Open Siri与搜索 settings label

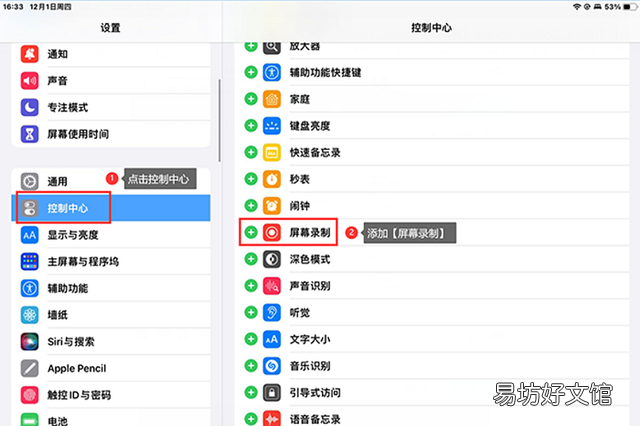(71, 342)
